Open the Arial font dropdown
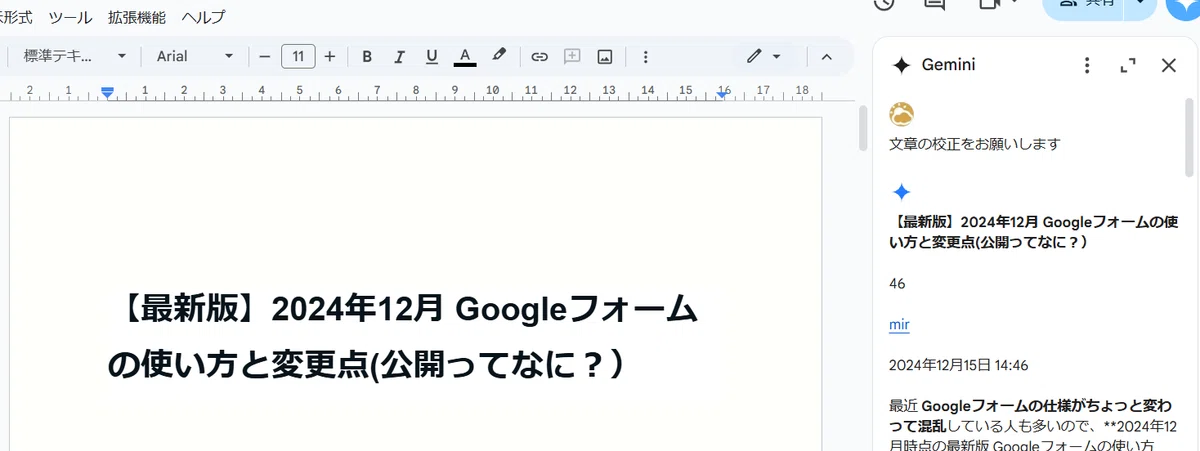Viewport: 1200px width, 451px height. [194, 56]
